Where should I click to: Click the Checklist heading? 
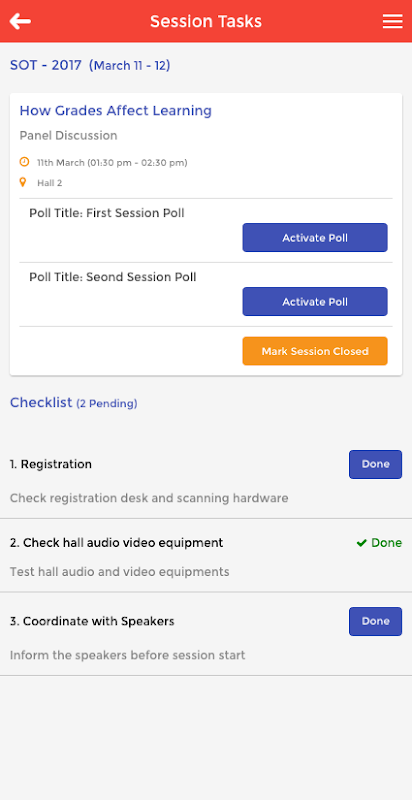(x=41, y=403)
